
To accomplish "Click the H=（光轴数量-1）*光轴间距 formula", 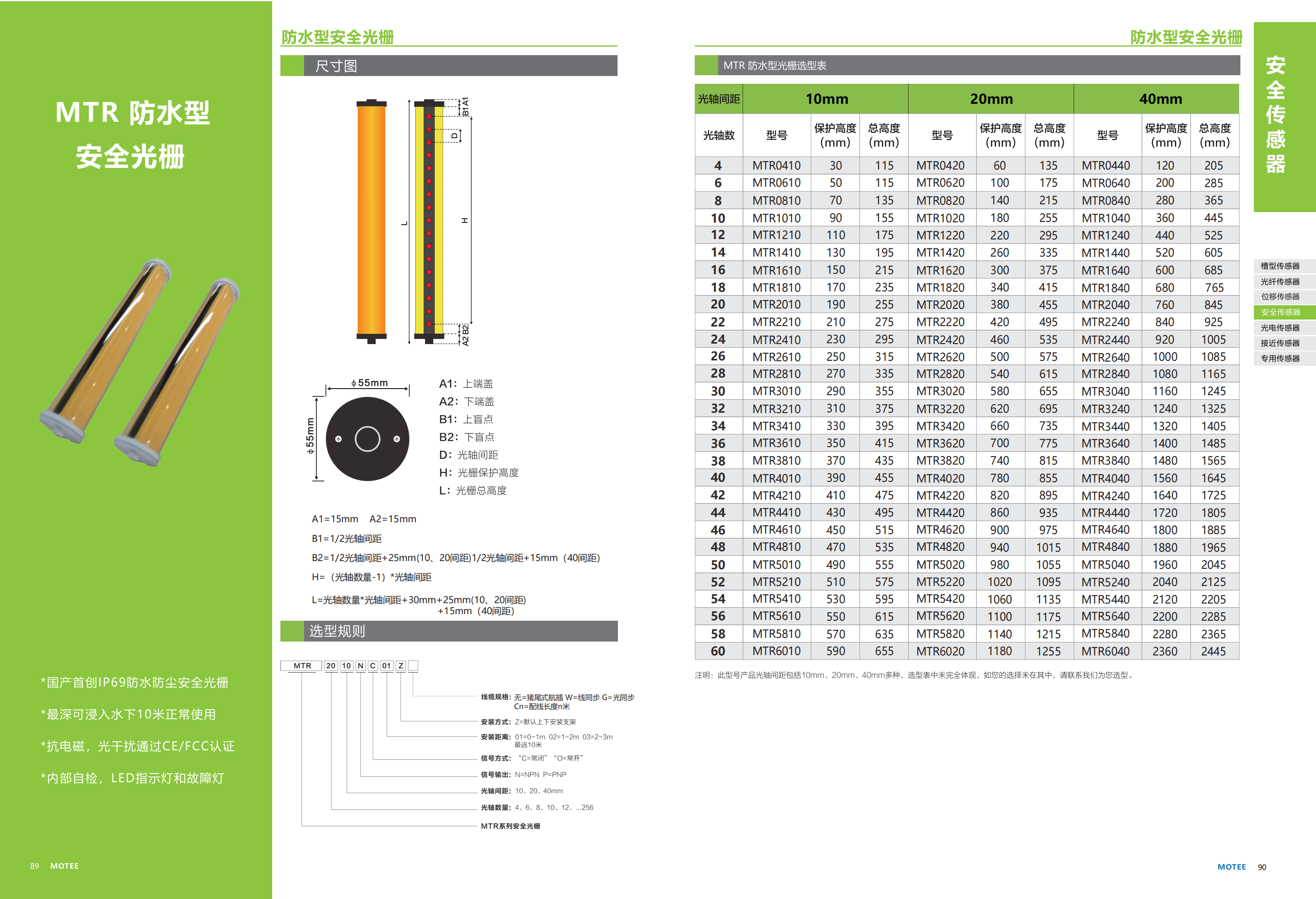I will click(x=372, y=577).
